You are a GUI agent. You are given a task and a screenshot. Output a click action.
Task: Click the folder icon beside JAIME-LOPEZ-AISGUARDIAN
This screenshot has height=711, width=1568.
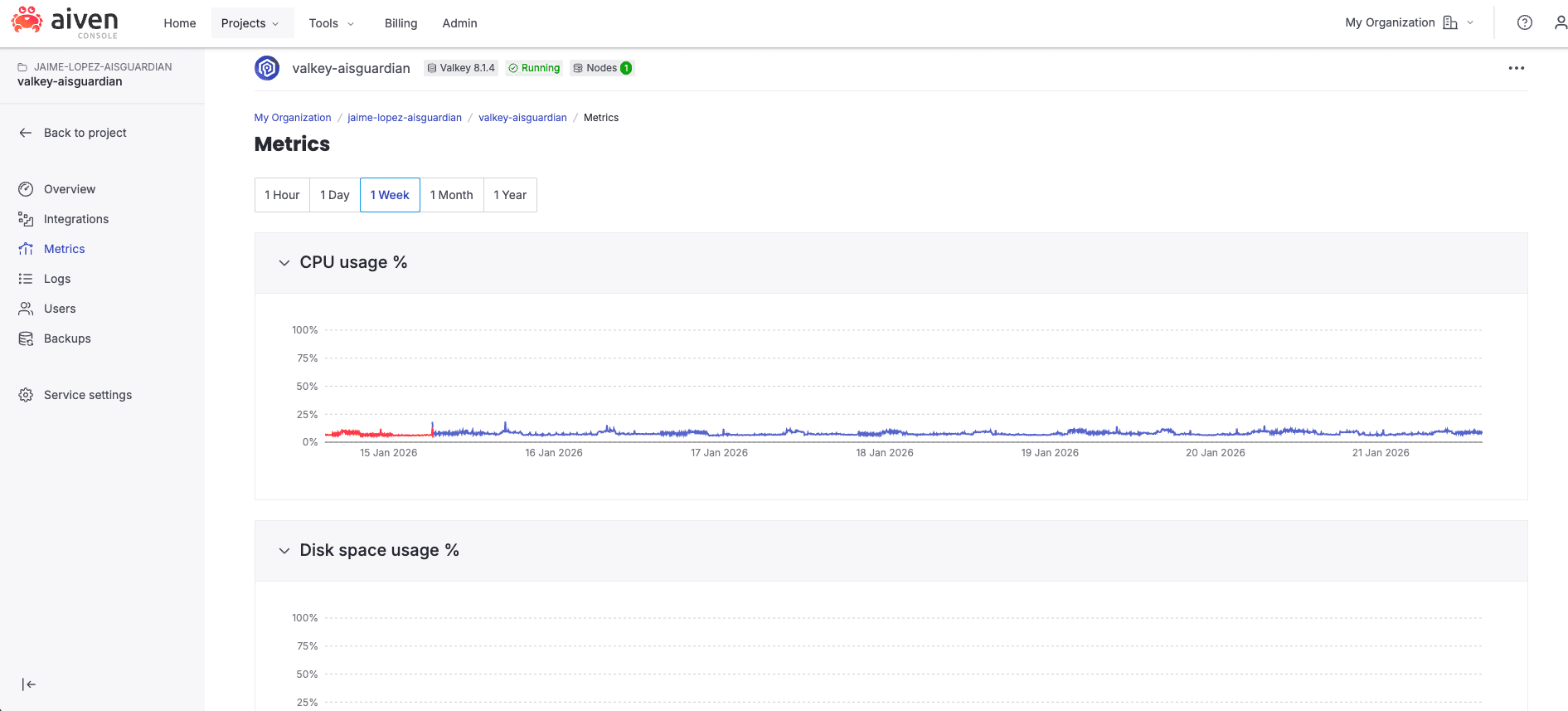click(23, 67)
